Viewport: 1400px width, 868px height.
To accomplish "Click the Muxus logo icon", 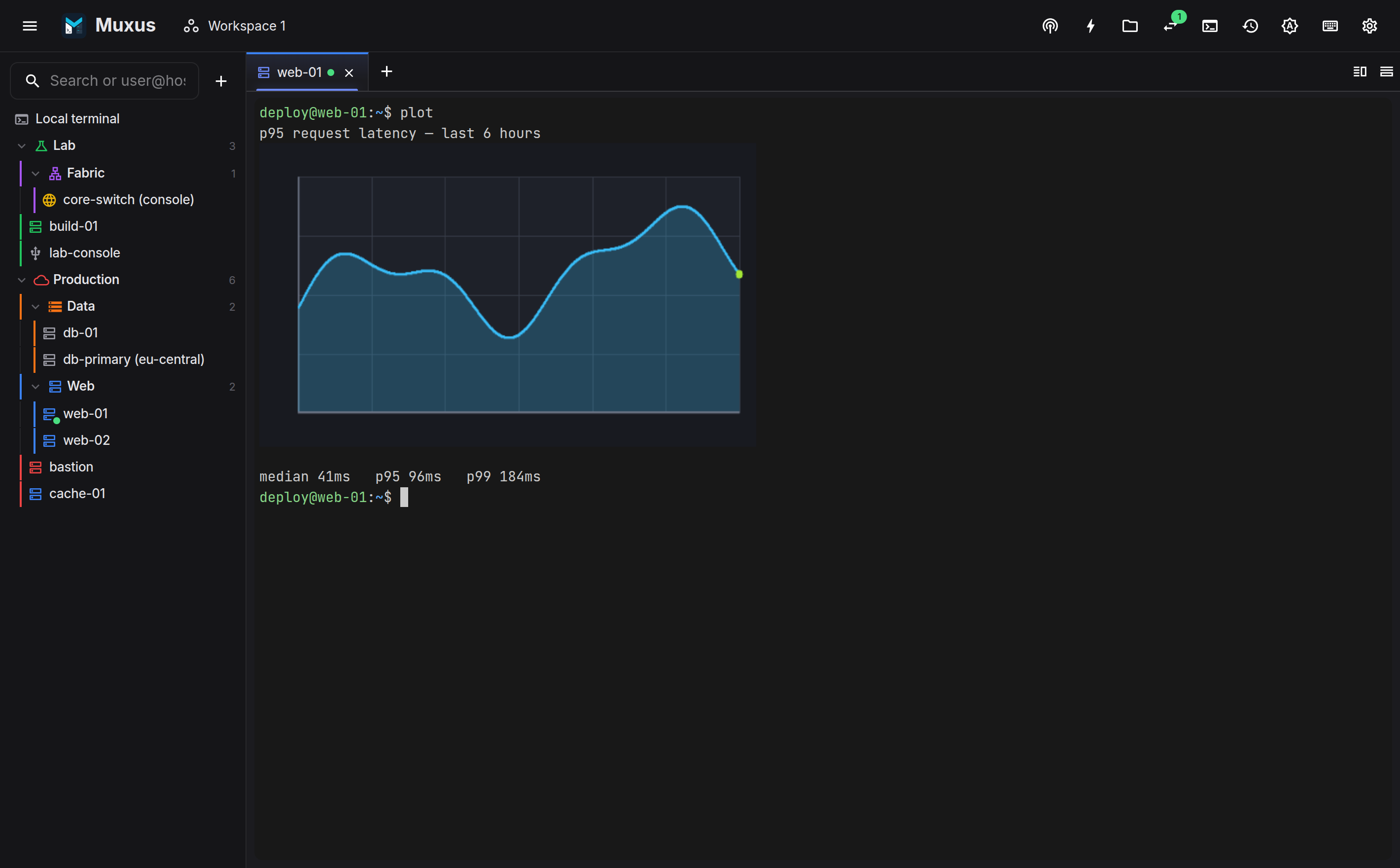I will [74, 26].
